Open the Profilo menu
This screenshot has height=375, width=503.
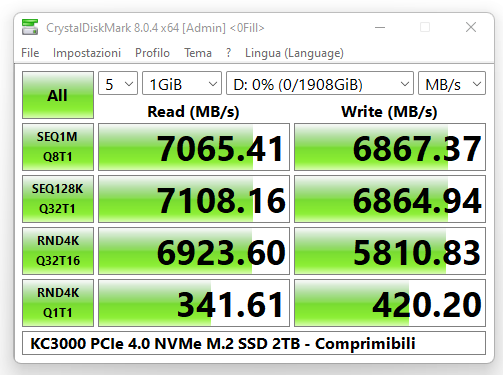(x=152, y=53)
